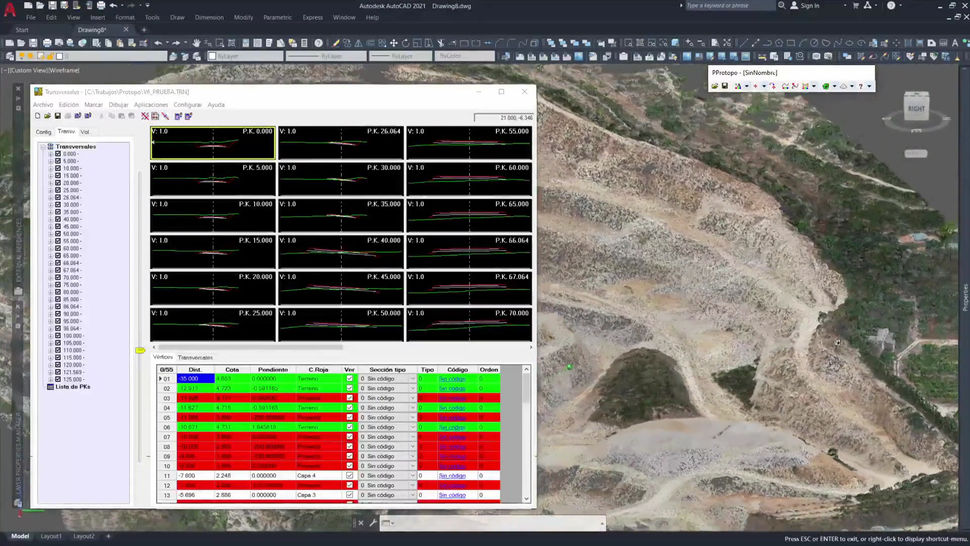The image size is (970, 546).
Task: Expand the Transversales root tree node
Action: (42, 146)
